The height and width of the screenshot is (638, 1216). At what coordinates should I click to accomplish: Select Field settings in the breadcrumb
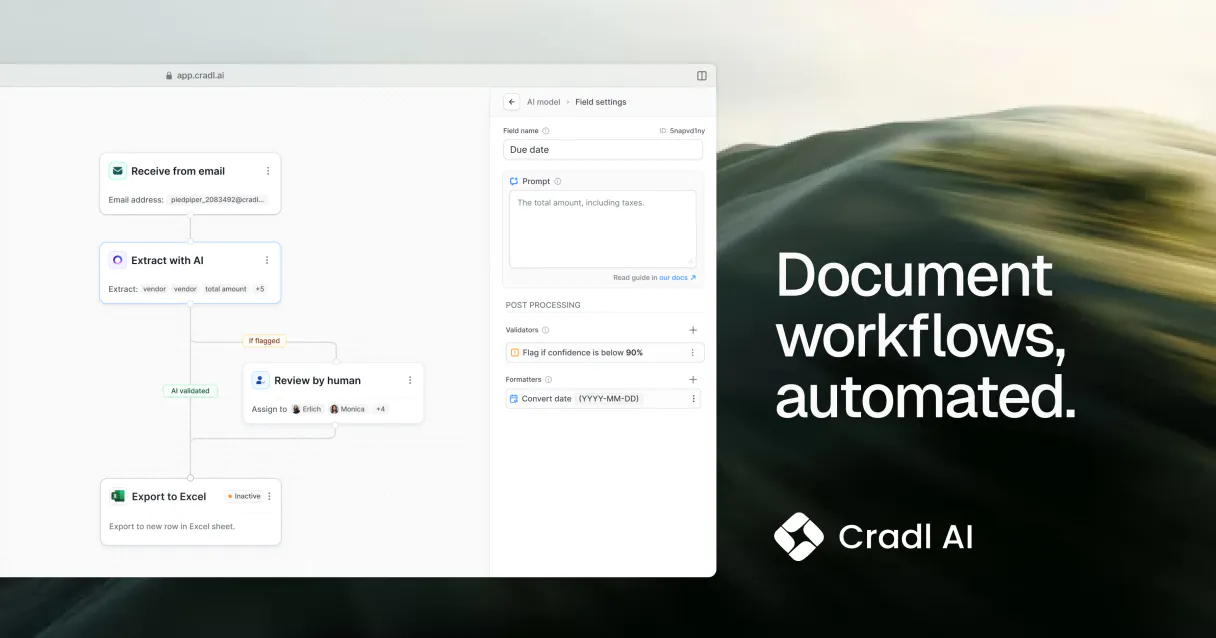point(600,101)
